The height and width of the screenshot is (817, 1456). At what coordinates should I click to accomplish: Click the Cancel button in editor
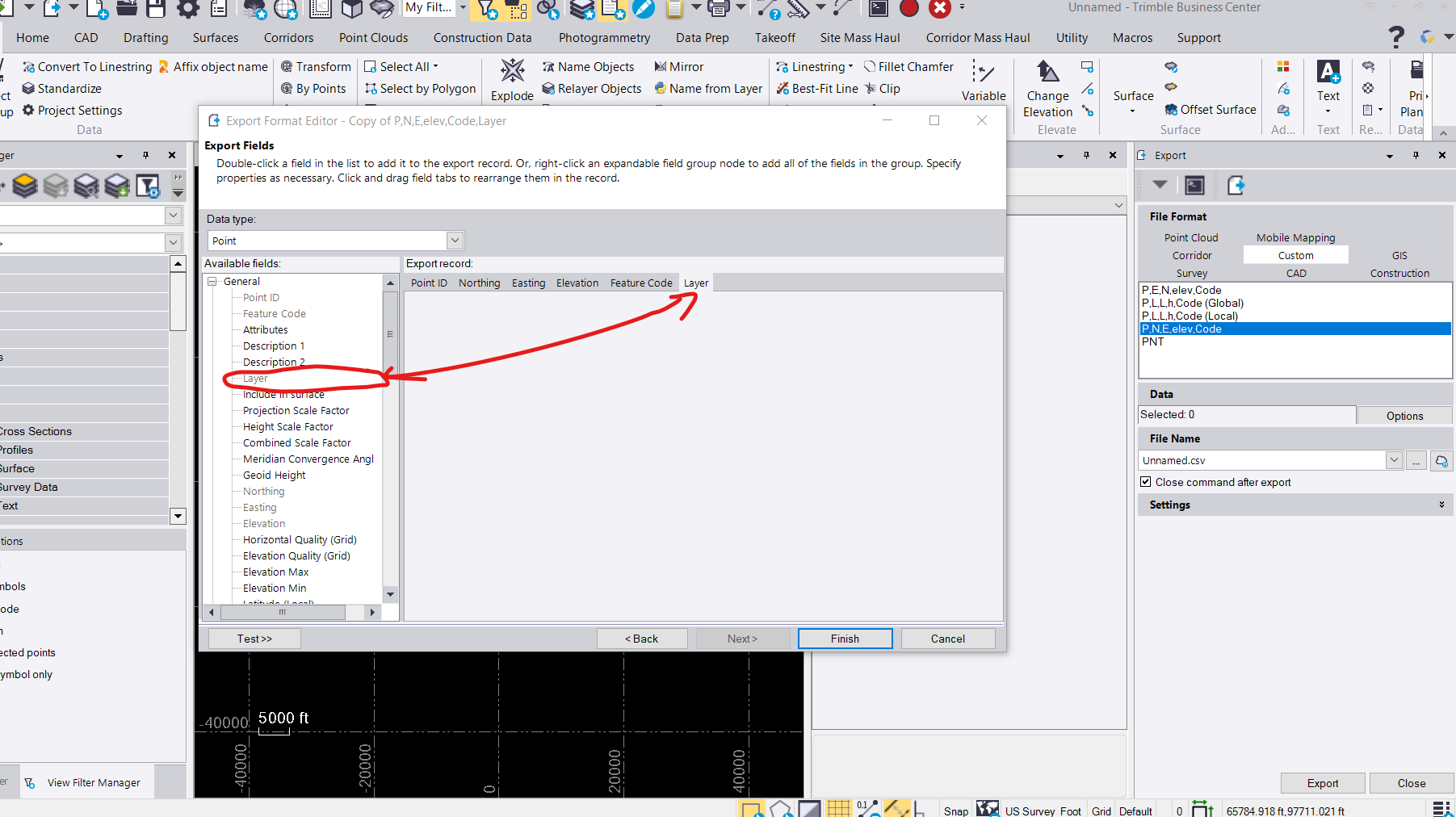947,639
